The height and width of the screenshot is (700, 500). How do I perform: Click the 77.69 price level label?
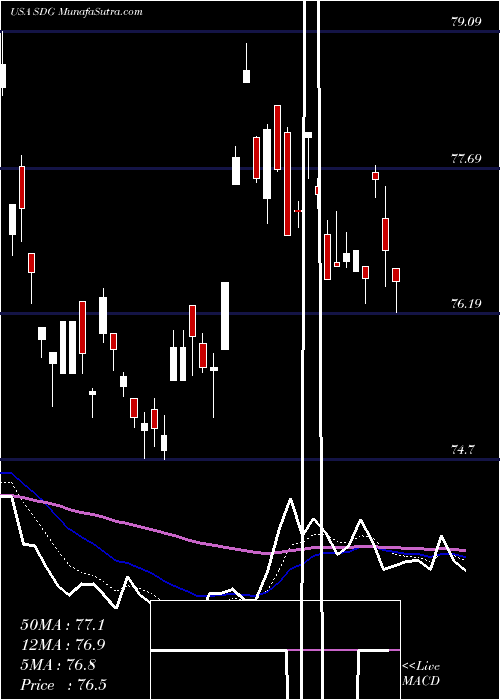click(x=467, y=158)
